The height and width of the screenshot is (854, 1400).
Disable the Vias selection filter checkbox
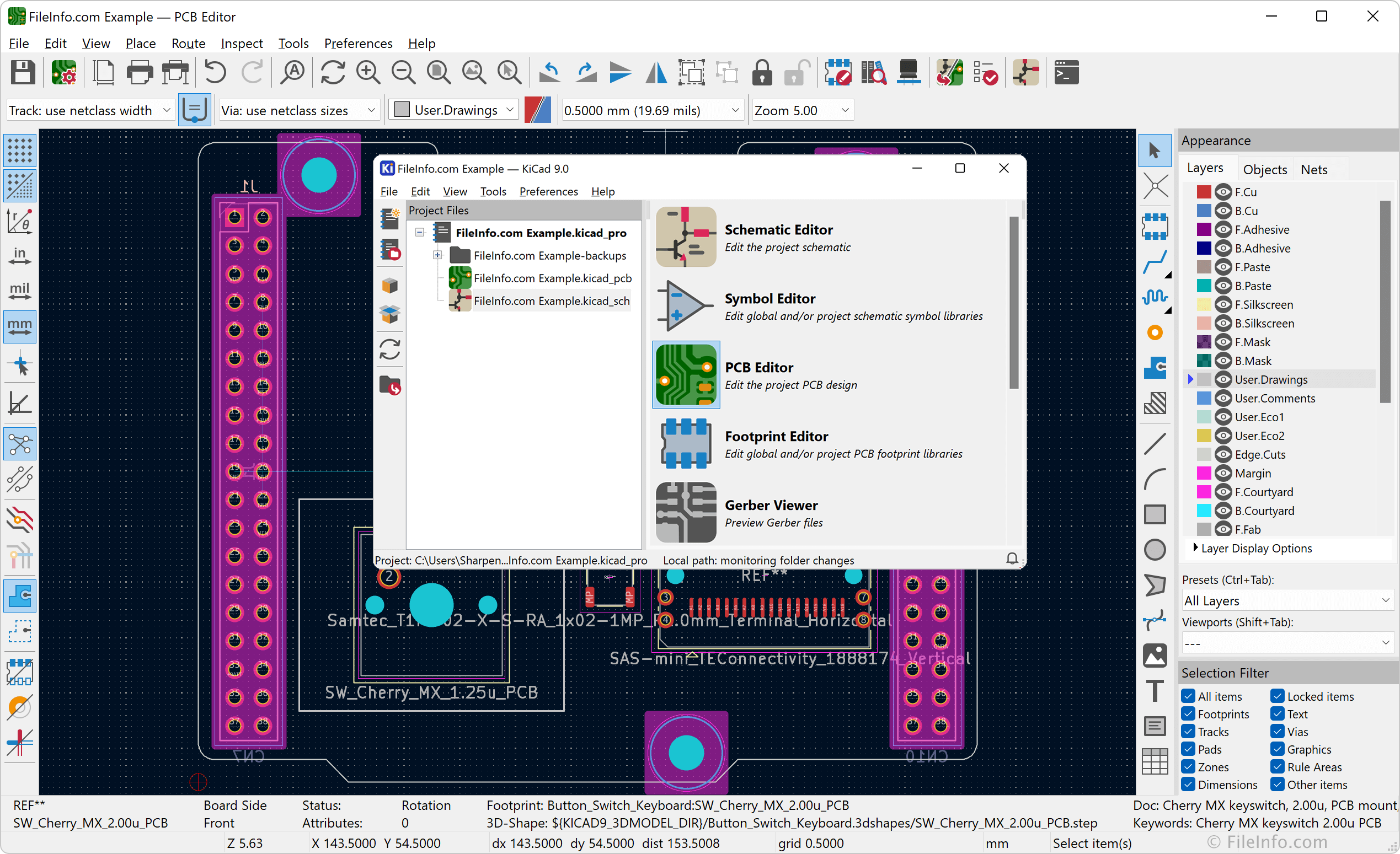pyautogui.click(x=1278, y=732)
